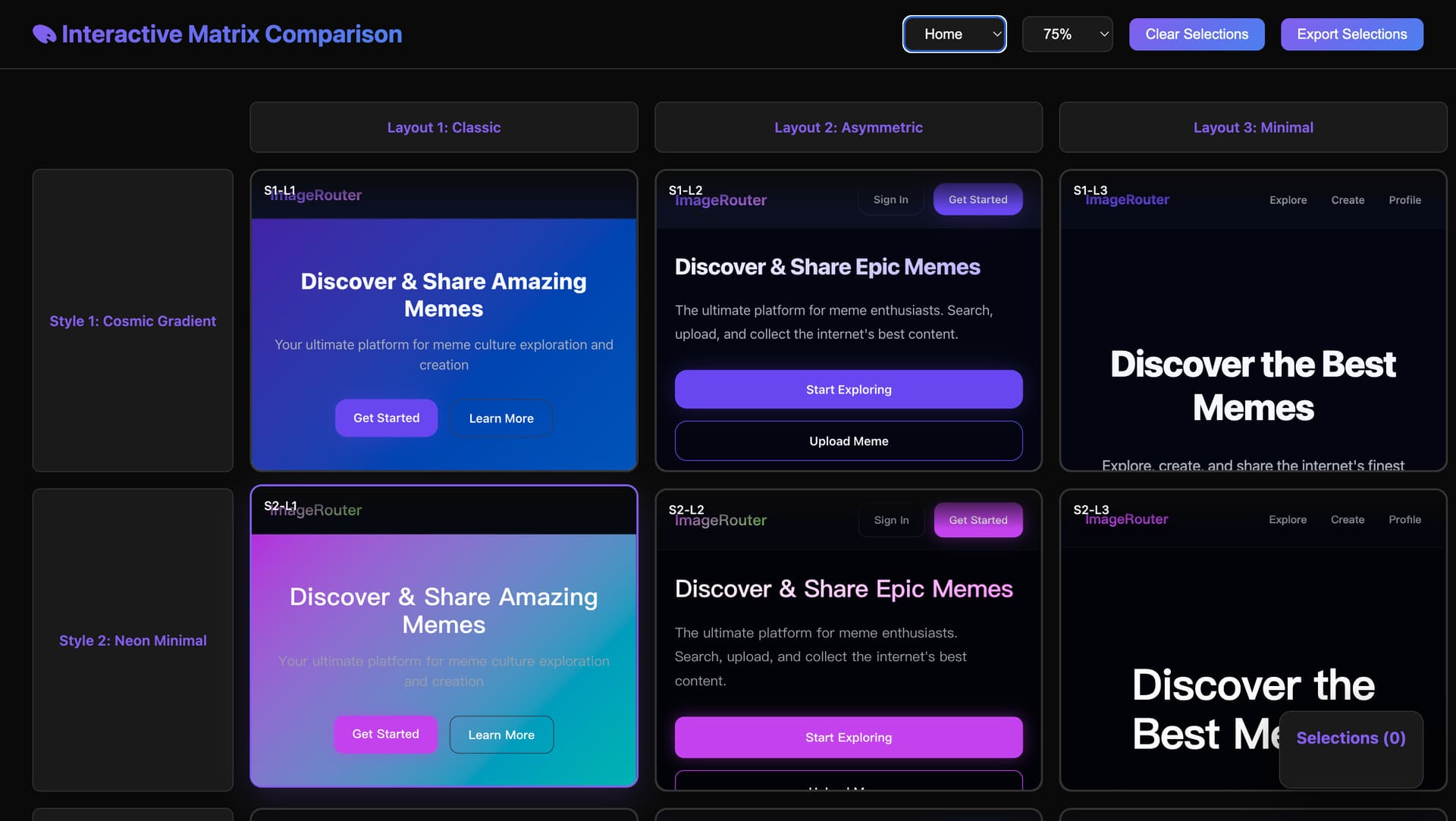Click the Clear Selections button
This screenshot has width=1456, height=821.
pyautogui.click(x=1197, y=34)
